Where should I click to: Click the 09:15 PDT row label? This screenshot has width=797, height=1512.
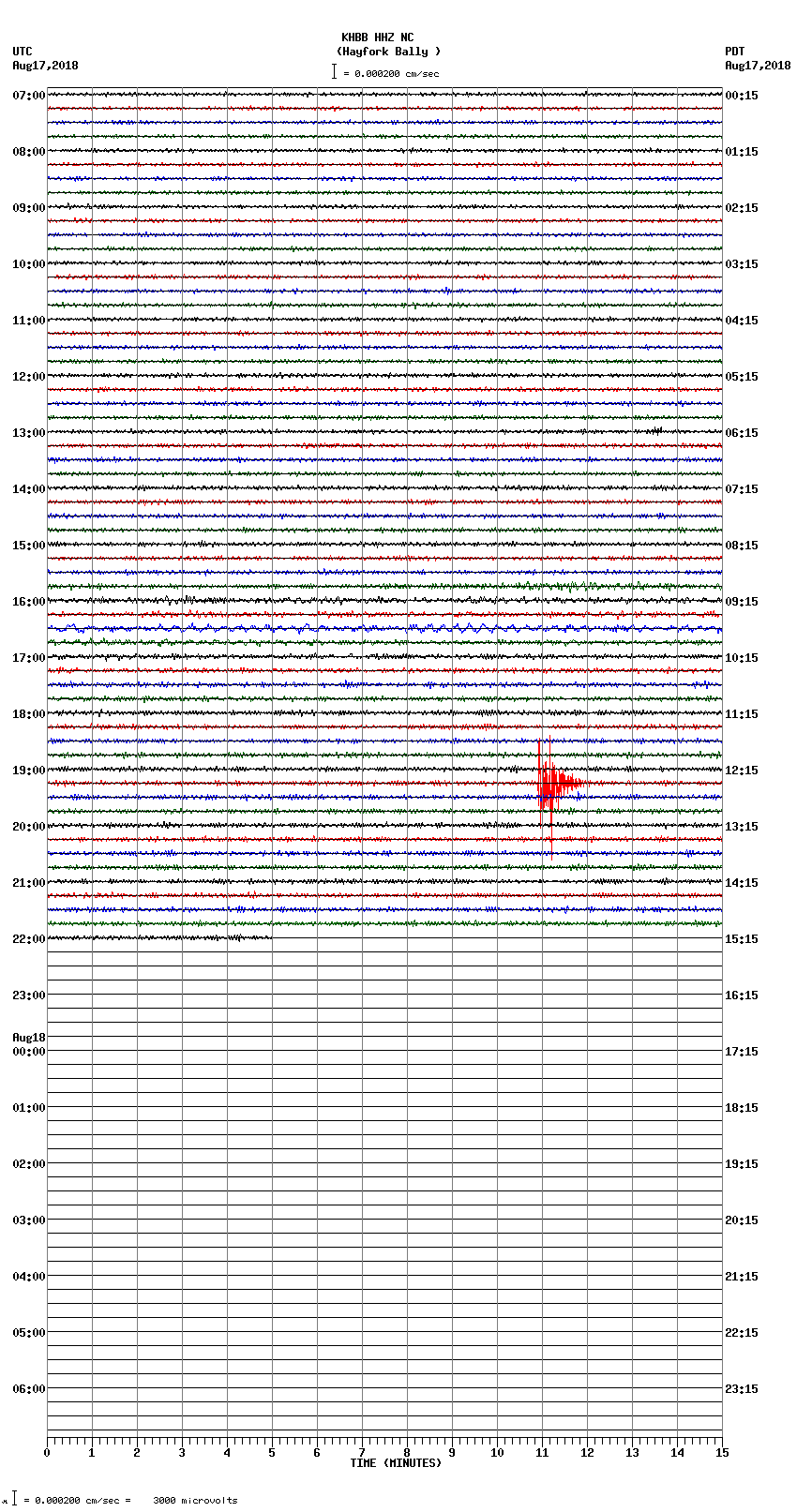[742, 602]
